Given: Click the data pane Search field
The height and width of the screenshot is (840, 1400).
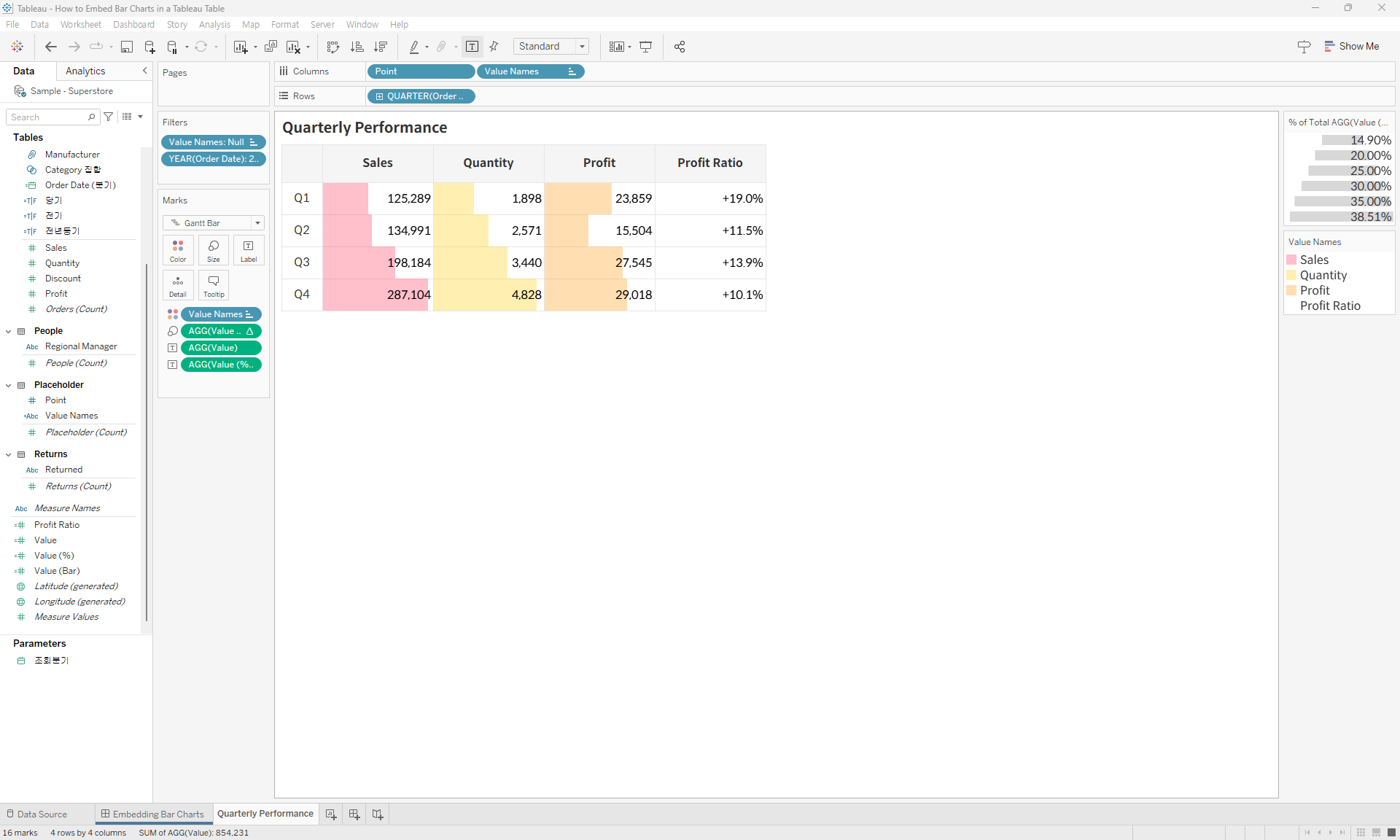Looking at the screenshot, I should click(48, 117).
